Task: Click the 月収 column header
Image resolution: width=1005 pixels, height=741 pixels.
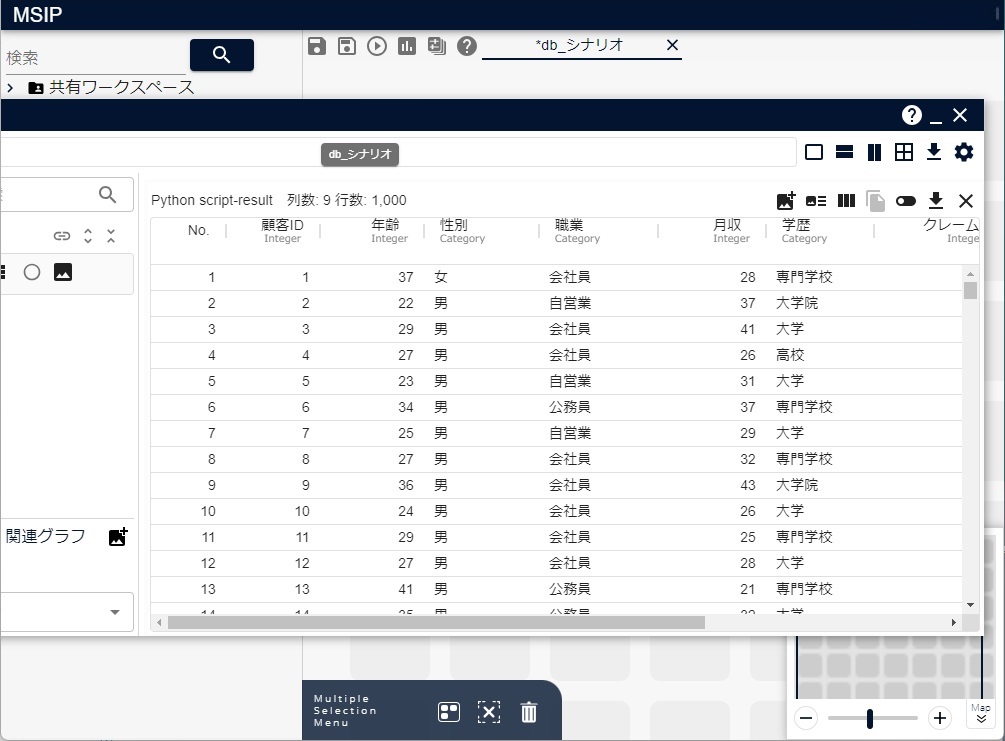Action: pos(731,231)
